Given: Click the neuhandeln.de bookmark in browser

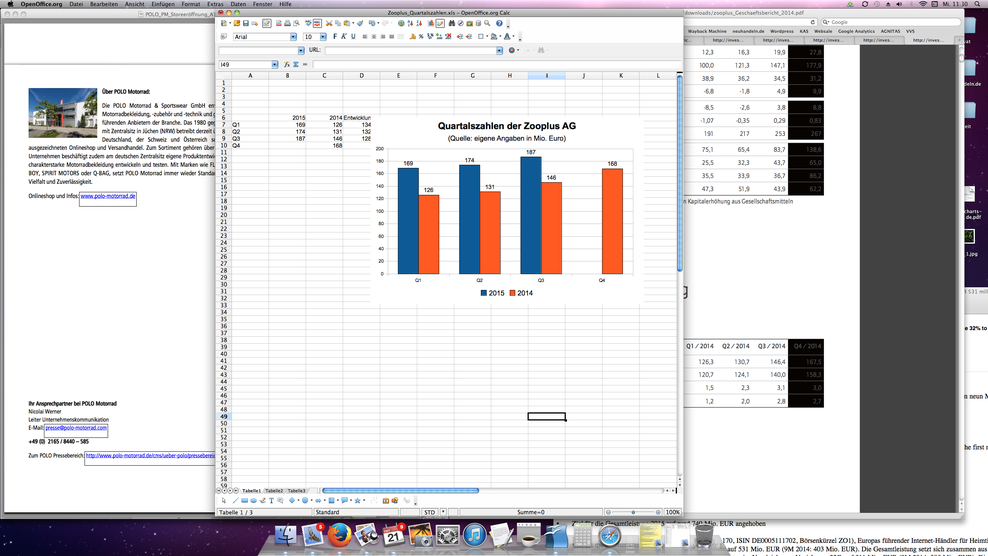Looking at the screenshot, I should coord(748,31).
